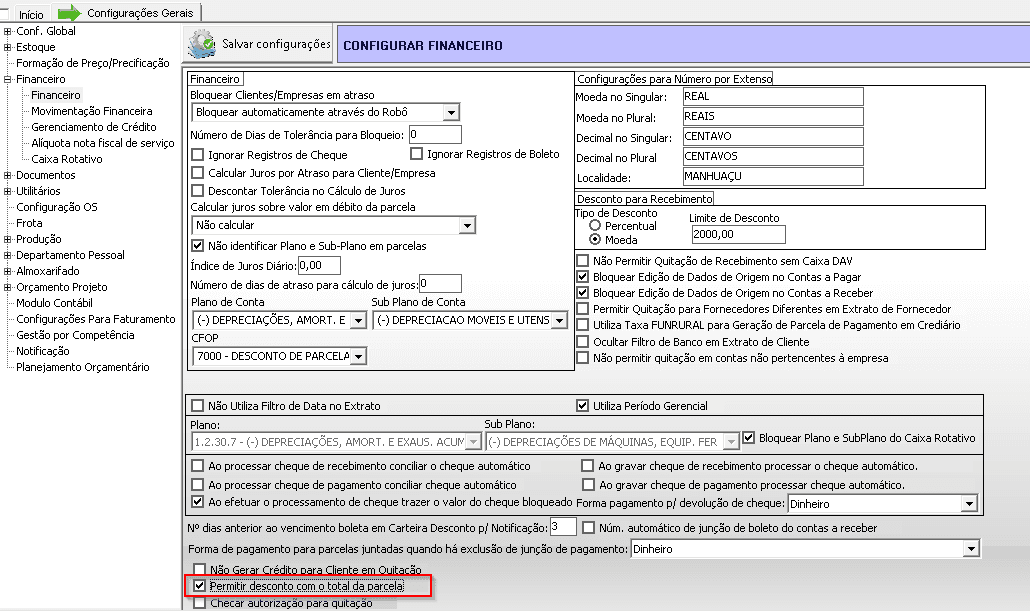Uncheck Bloquear Edição de Origem no Contas a Pagar

point(583,277)
